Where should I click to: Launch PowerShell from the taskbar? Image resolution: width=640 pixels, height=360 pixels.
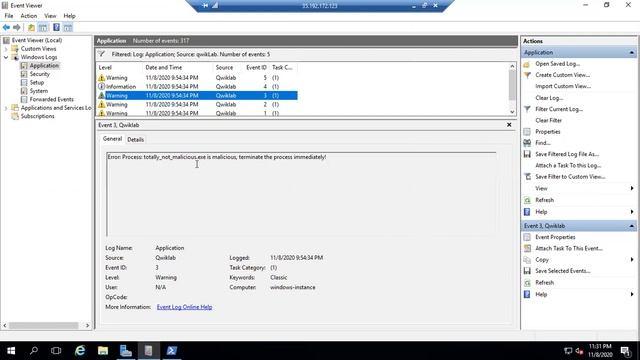pos(171,351)
